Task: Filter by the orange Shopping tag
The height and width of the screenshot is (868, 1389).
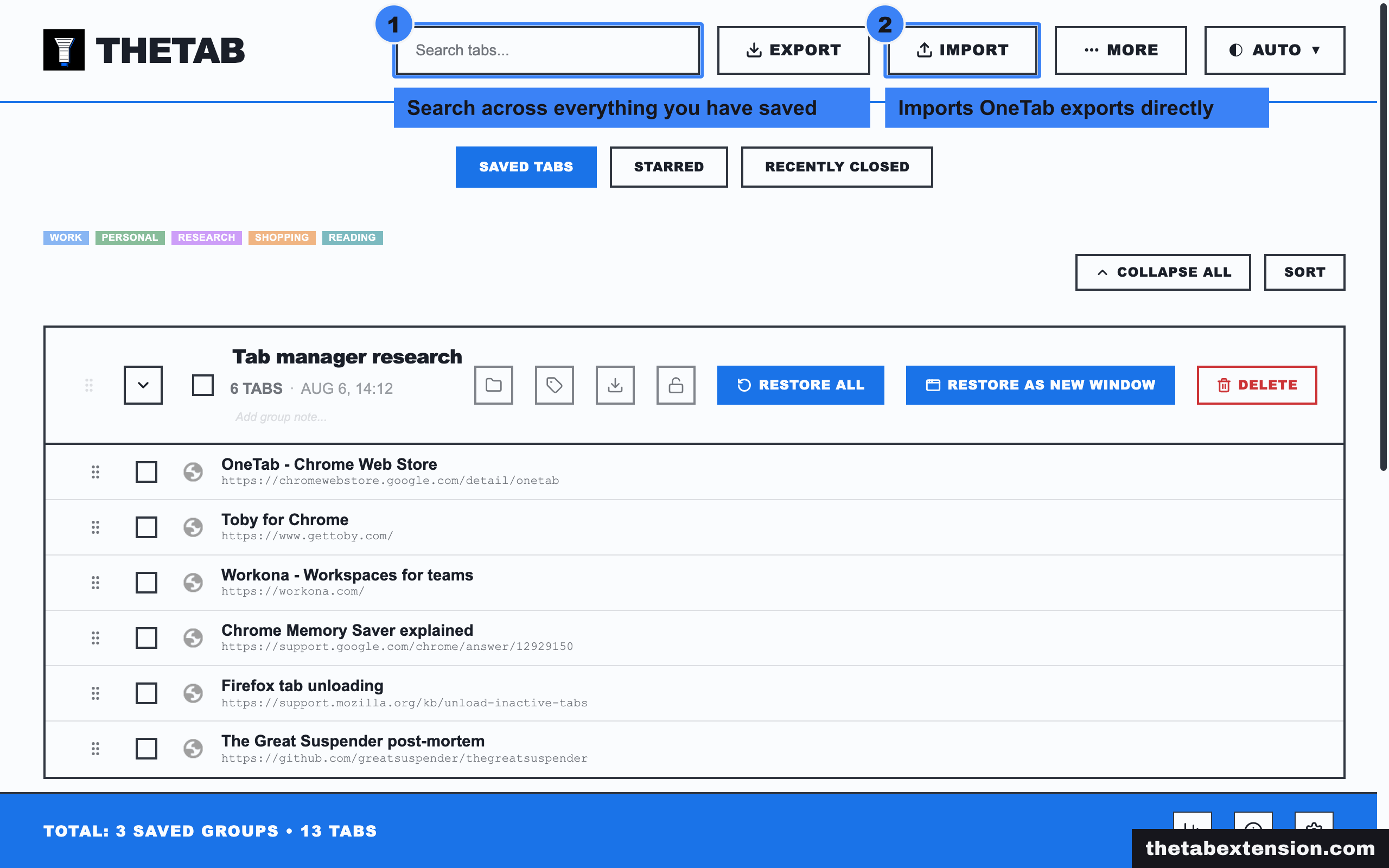Action: [282, 238]
